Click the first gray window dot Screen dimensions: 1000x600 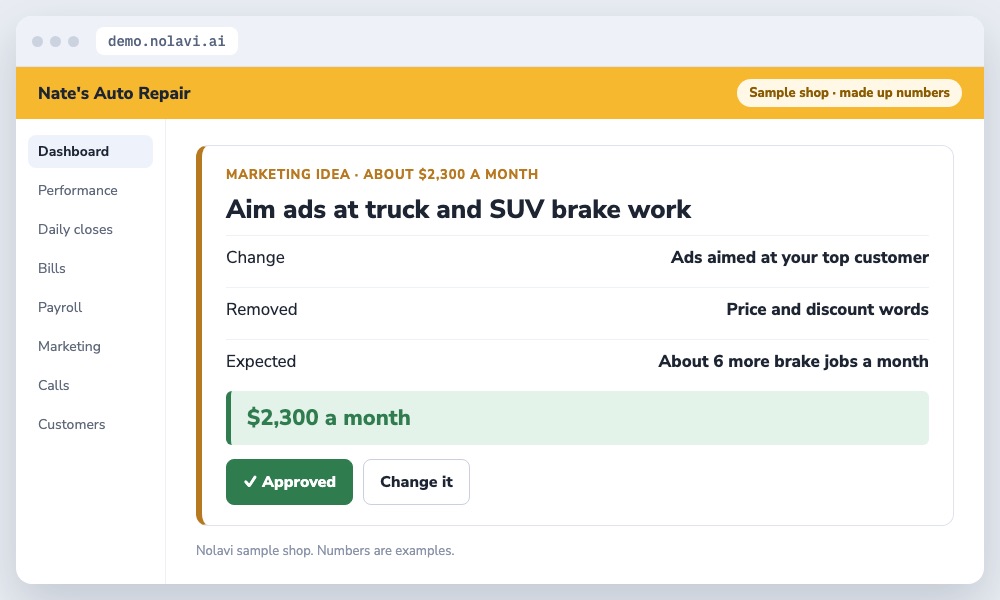tap(38, 41)
